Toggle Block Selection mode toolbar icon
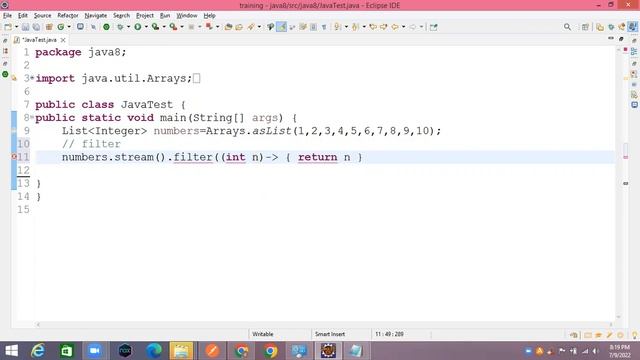The image size is (640, 360). point(313,27)
